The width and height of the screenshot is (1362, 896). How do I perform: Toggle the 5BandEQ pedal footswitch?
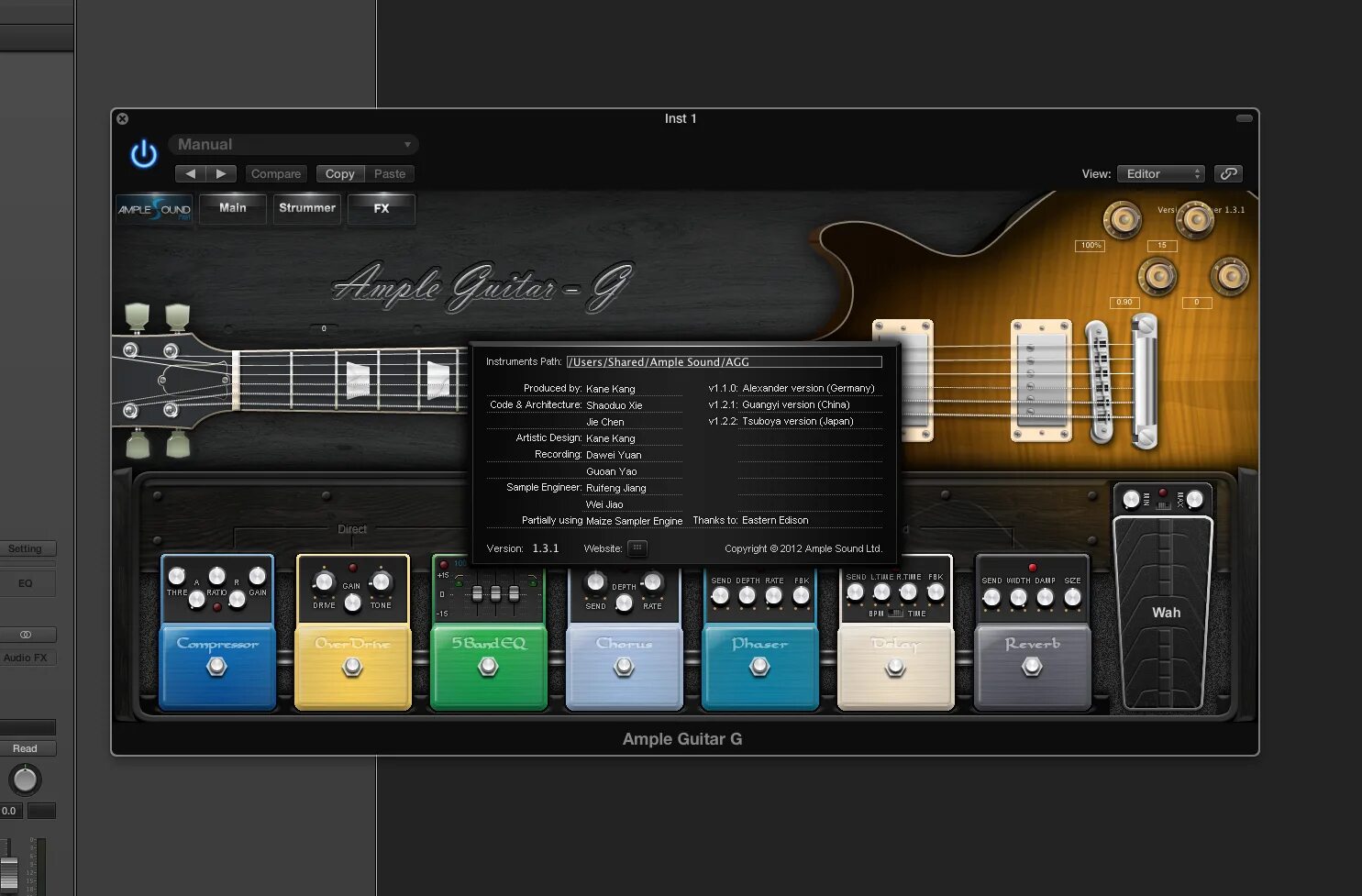point(488,667)
